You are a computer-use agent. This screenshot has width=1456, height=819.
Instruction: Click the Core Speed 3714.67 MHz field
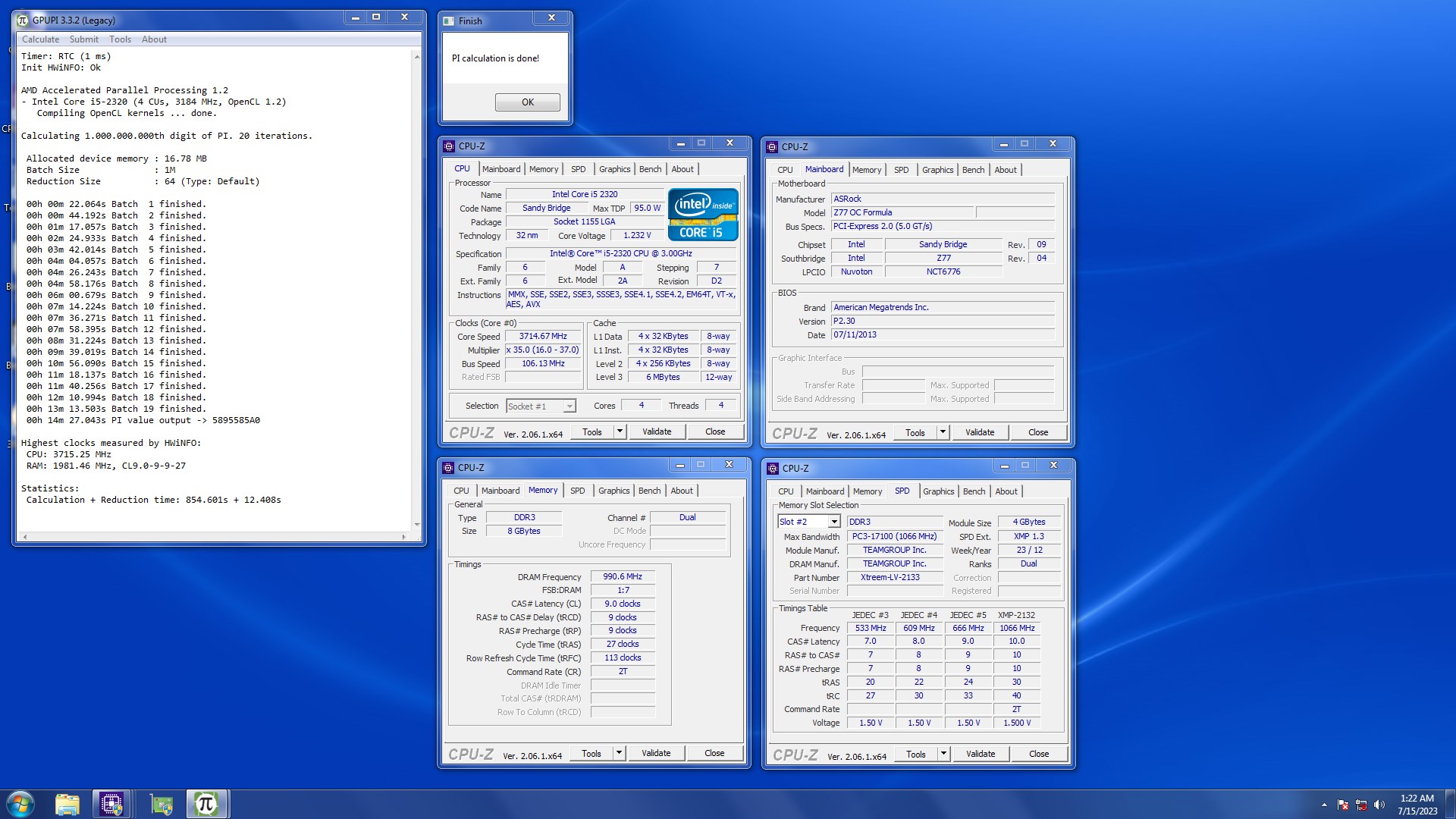click(x=543, y=336)
